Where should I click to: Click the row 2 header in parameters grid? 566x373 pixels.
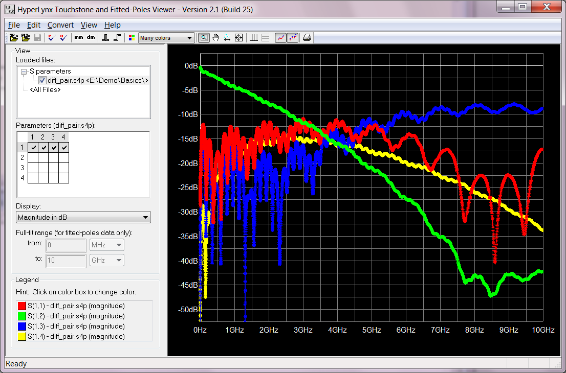tap(22, 157)
